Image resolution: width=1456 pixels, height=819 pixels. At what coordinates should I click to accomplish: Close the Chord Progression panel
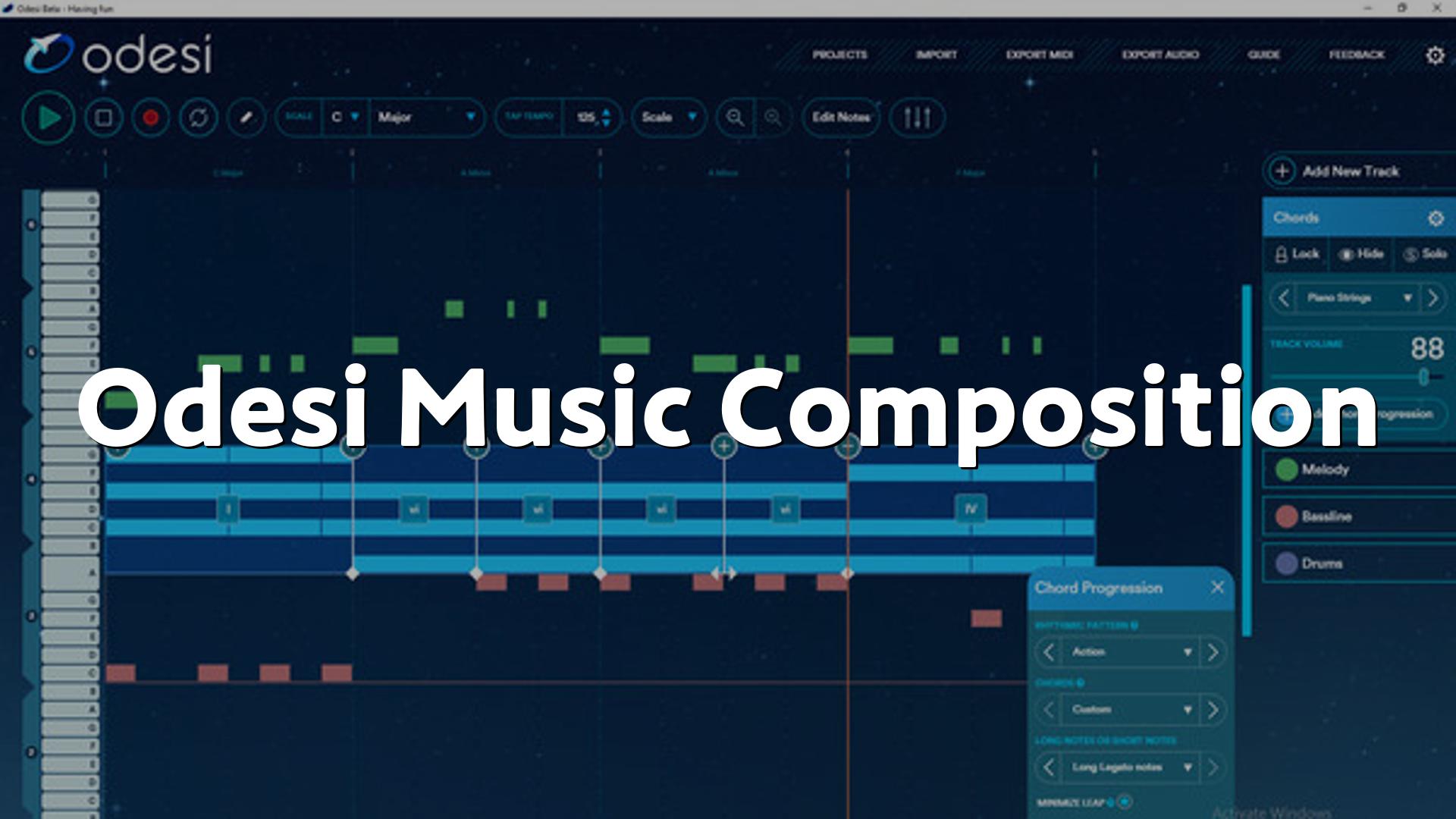(x=1217, y=588)
